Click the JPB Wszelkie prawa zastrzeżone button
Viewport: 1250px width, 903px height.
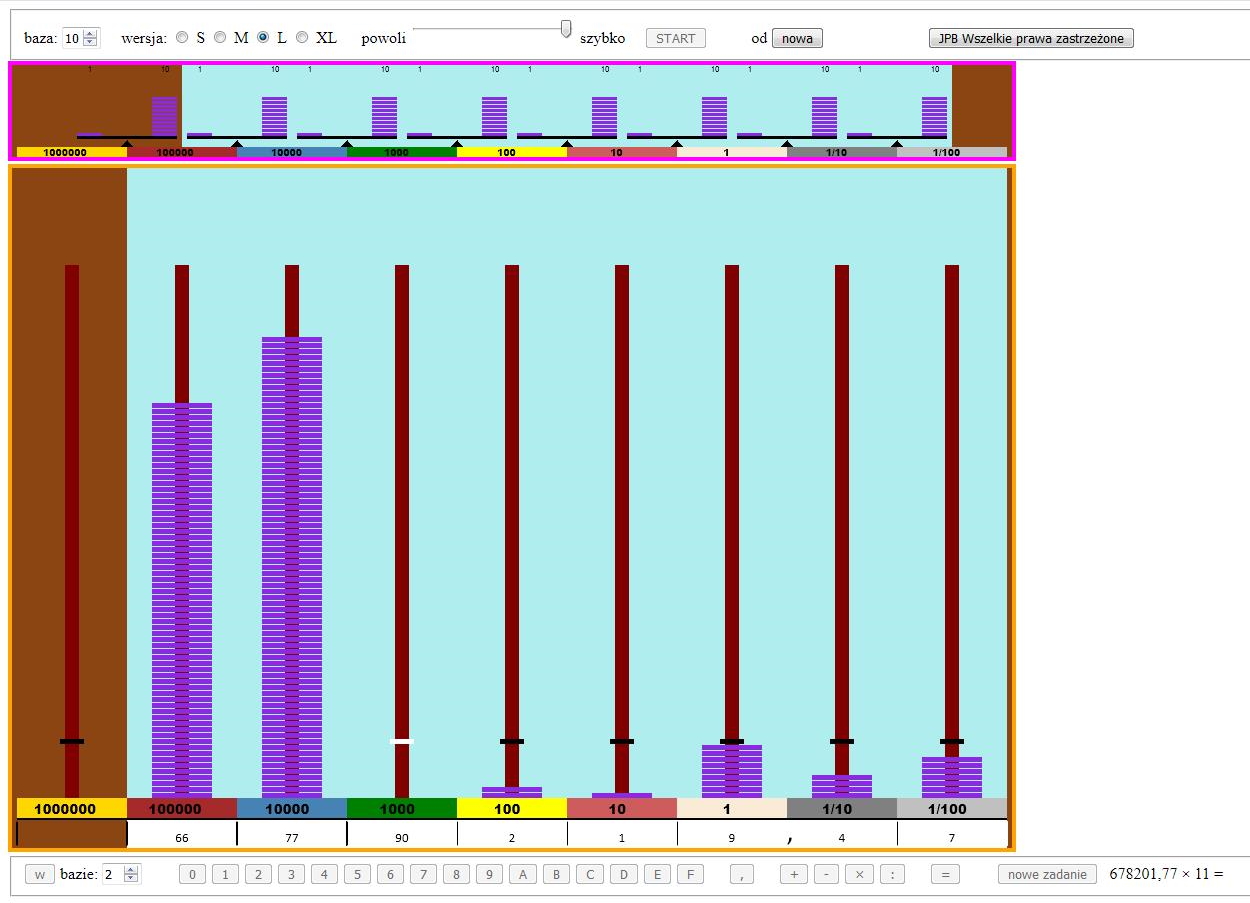pyautogui.click(x=1031, y=38)
